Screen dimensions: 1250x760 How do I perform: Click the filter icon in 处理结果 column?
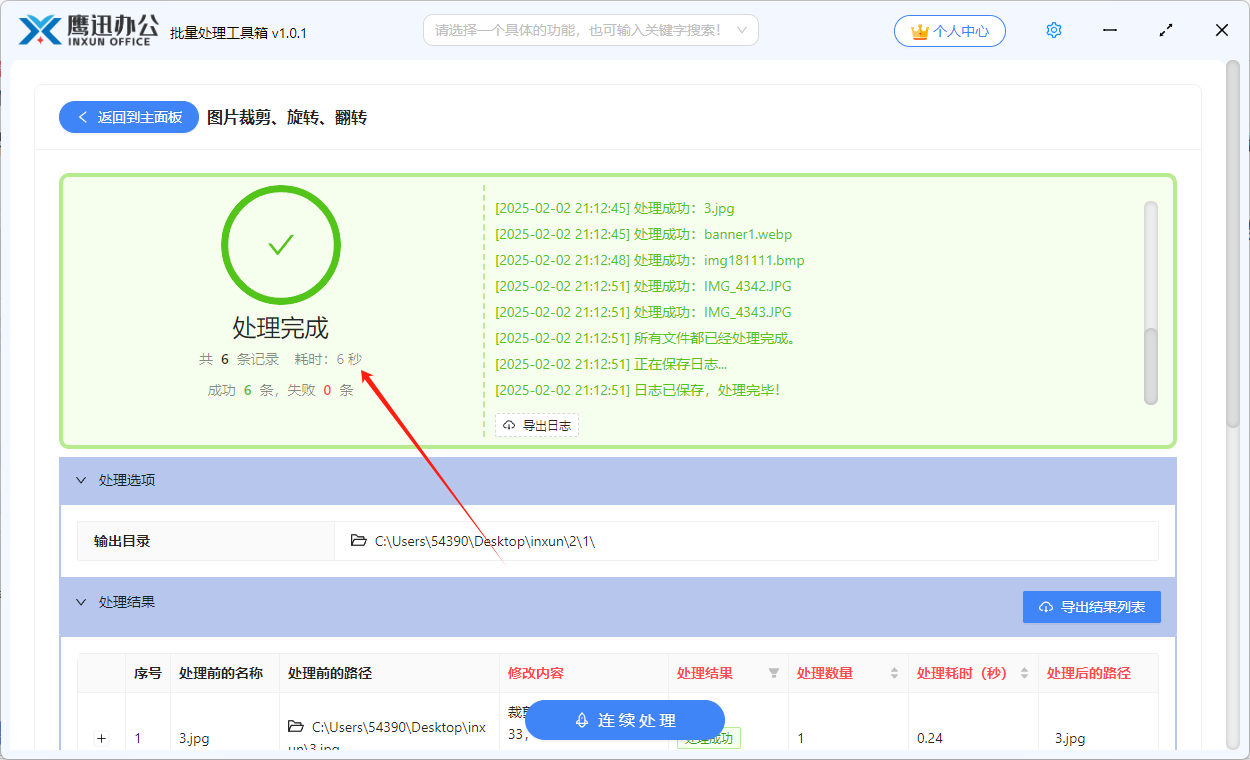click(773, 673)
